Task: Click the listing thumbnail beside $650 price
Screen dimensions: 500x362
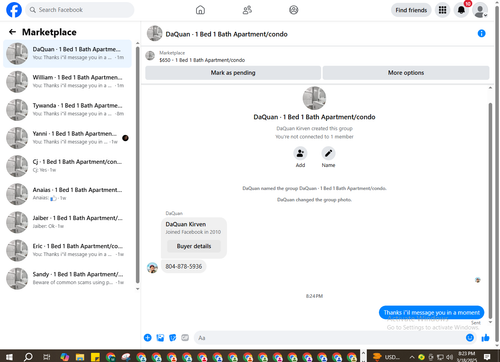Action: (x=150, y=56)
